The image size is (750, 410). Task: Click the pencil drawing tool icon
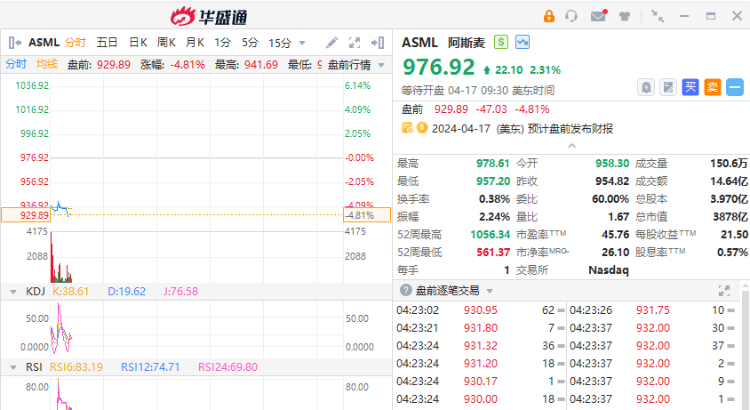point(332,43)
